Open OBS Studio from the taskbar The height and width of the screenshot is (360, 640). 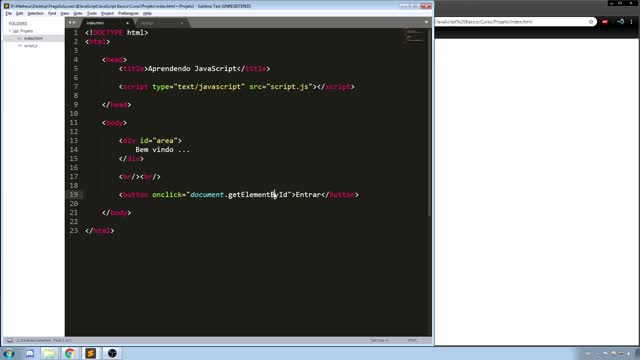(x=112, y=353)
